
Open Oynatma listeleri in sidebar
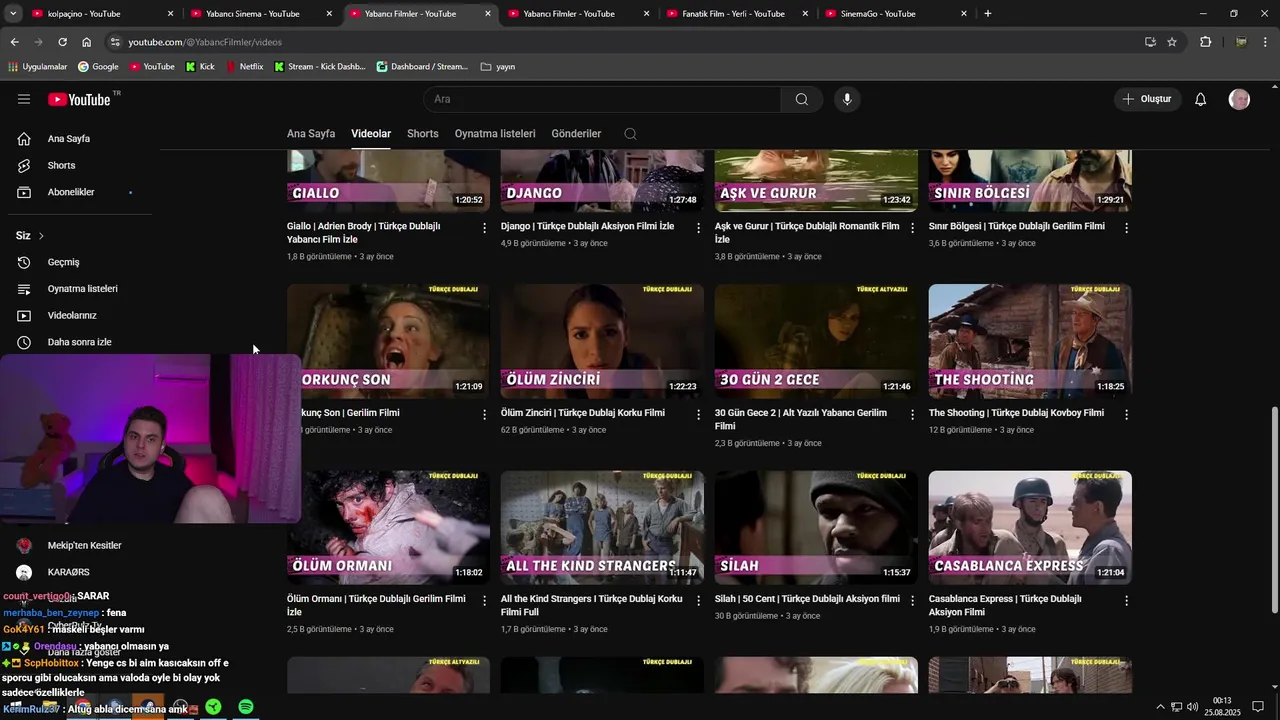click(x=80, y=289)
